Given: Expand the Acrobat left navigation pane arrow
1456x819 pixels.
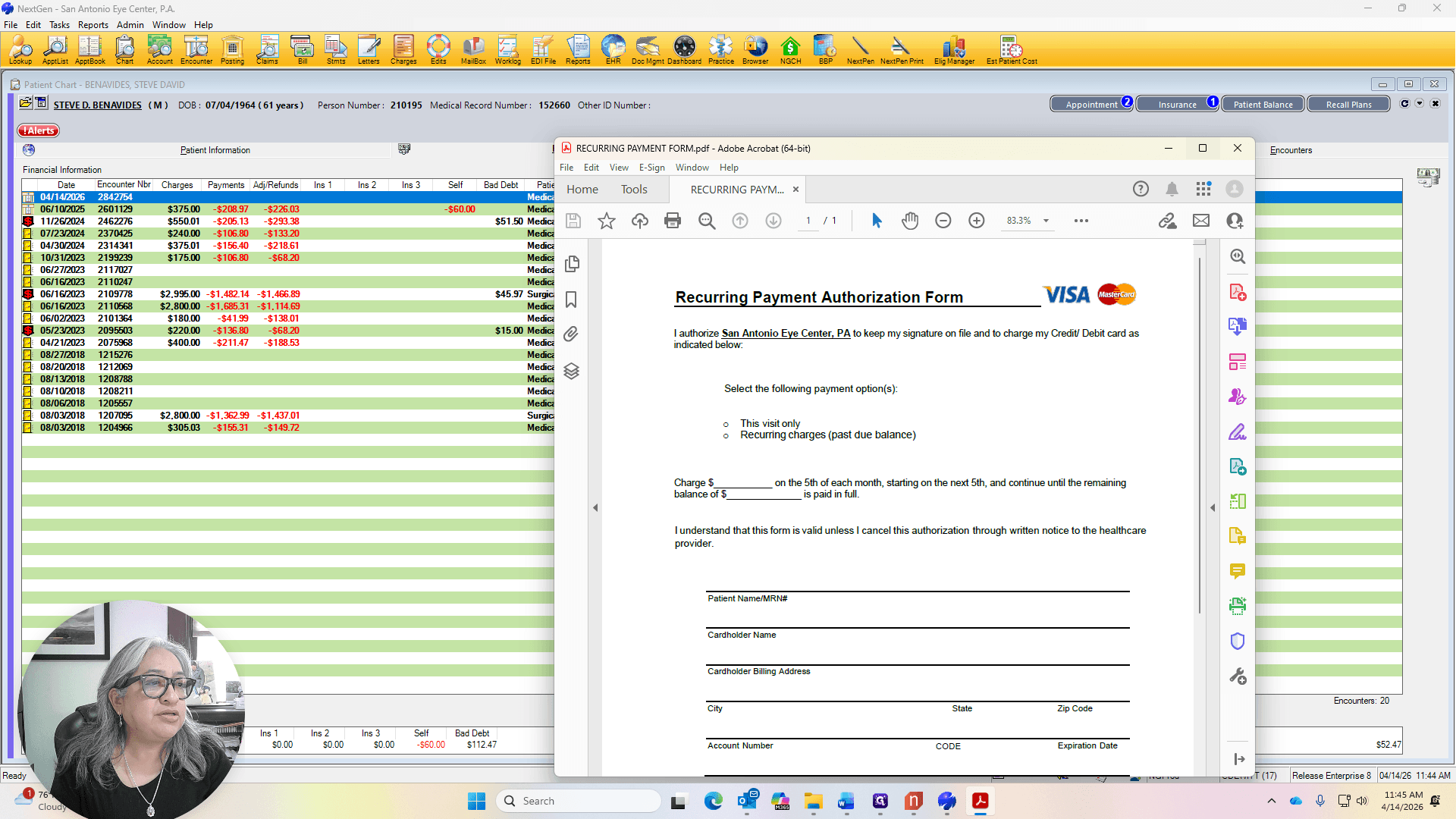Looking at the screenshot, I should tap(595, 507).
